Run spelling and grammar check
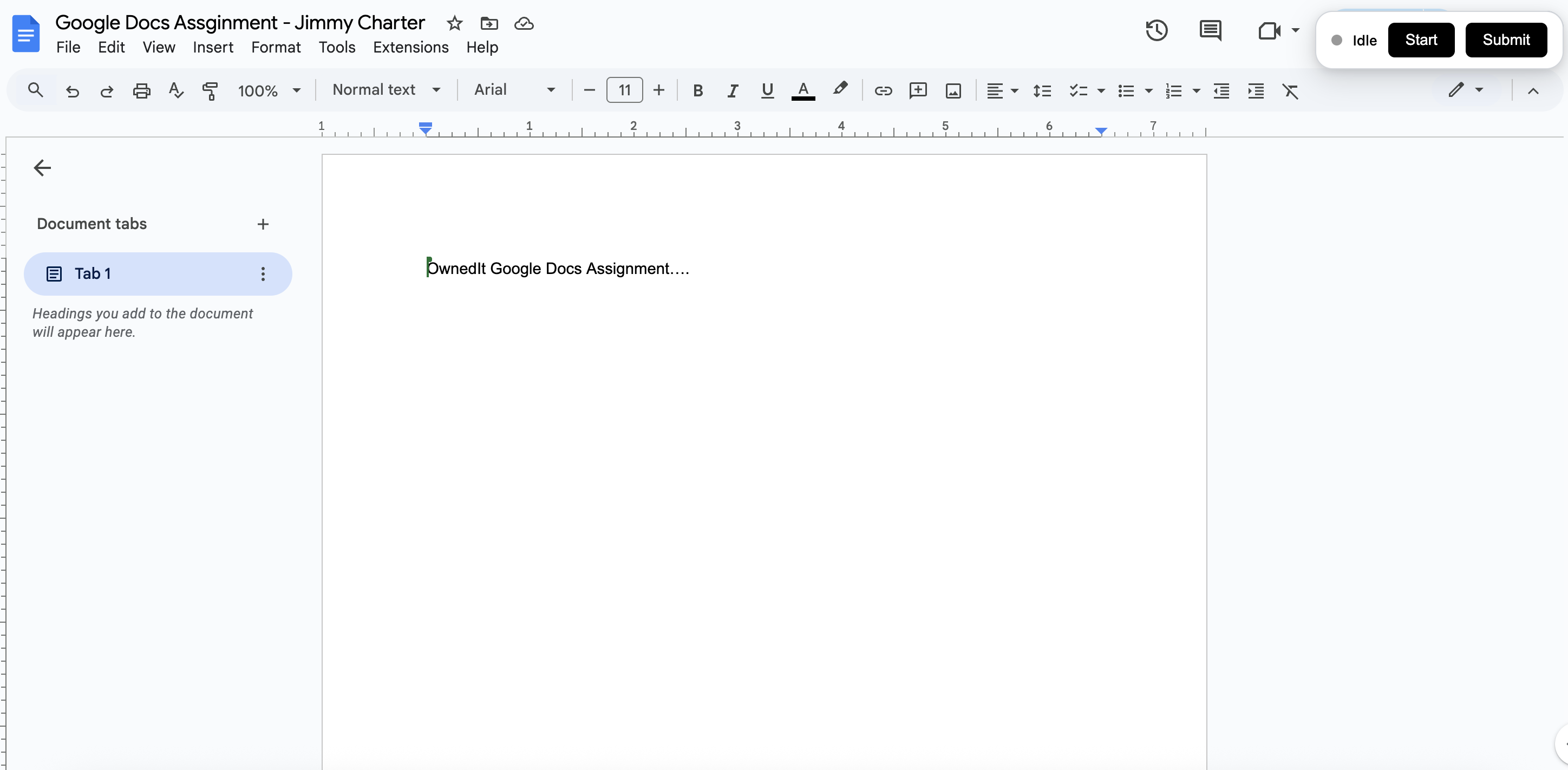Screen dimensions: 1568x770 click(176, 90)
